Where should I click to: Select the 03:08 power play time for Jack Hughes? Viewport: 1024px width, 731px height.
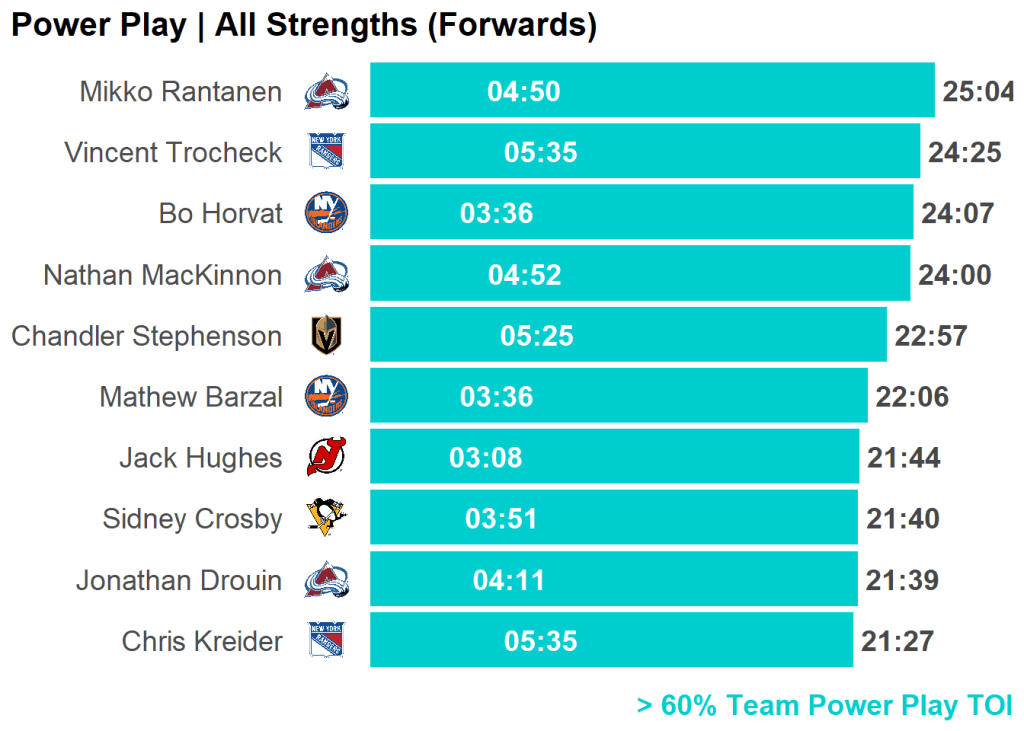pos(486,458)
